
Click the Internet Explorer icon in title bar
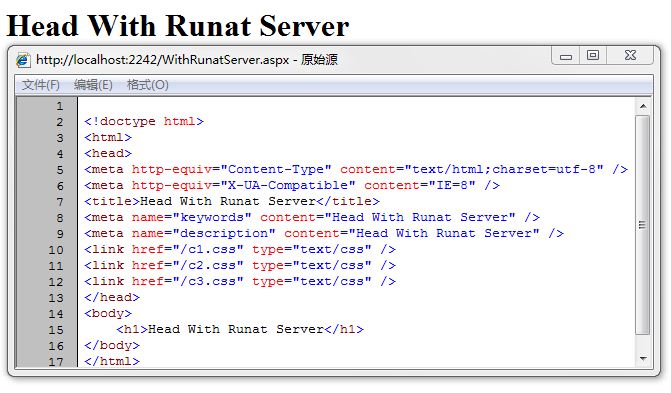click(x=23, y=60)
